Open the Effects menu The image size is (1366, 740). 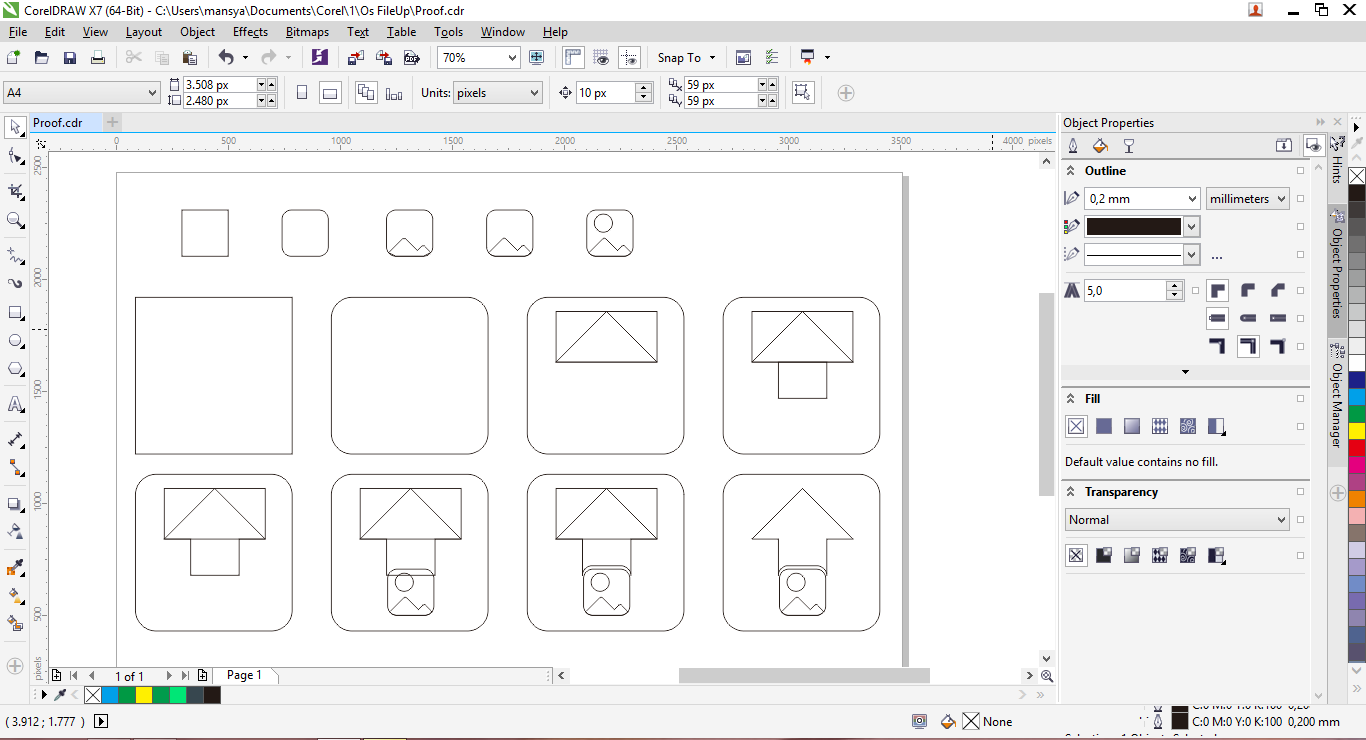[x=250, y=32]
